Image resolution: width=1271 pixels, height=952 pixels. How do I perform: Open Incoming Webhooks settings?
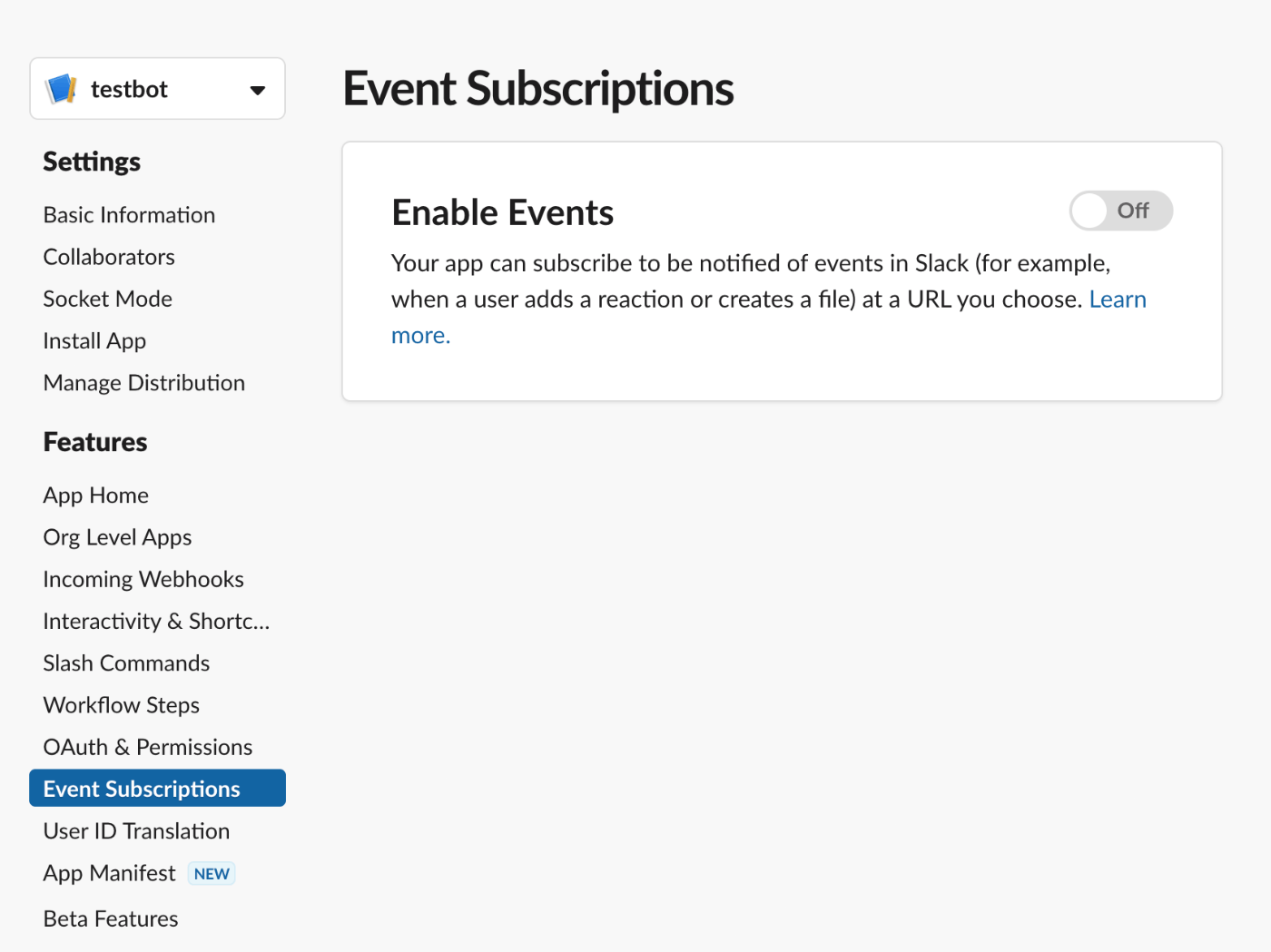pyautogui.click(x=143, y=579)
